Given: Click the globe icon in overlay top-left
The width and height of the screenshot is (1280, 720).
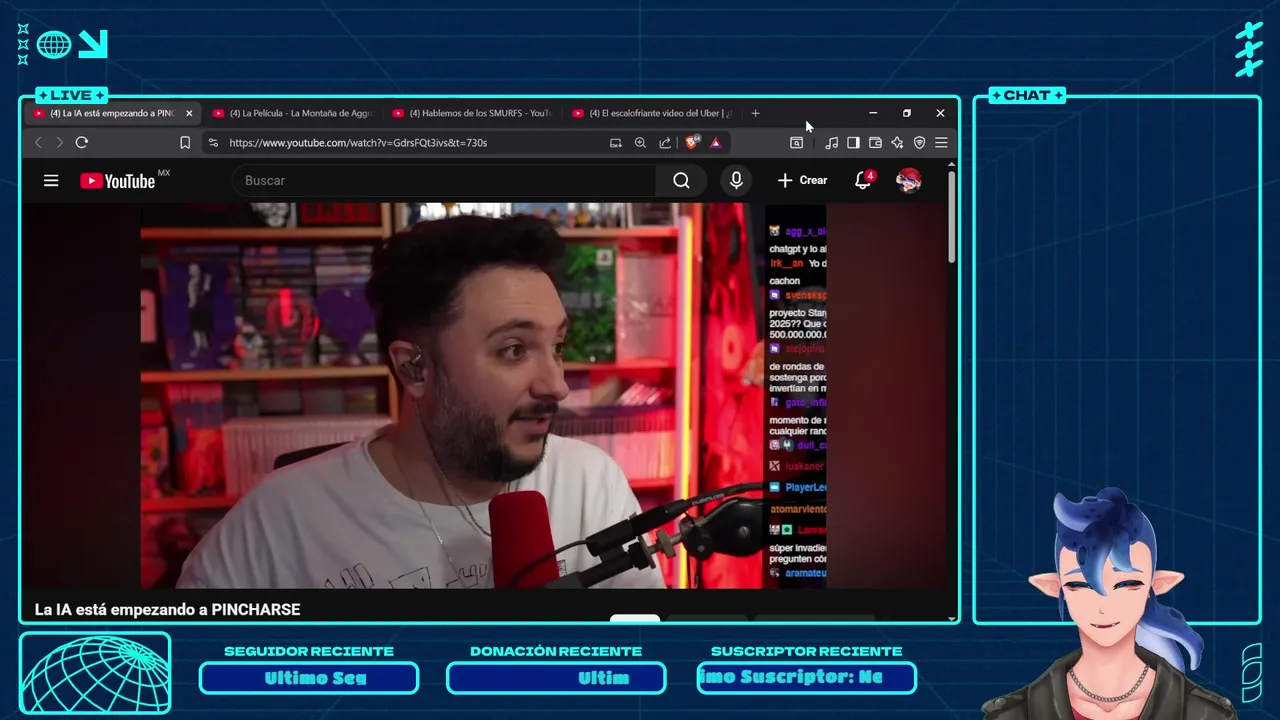Looking at the screenshot, I should pyautogui.click(x=54, y=44).
